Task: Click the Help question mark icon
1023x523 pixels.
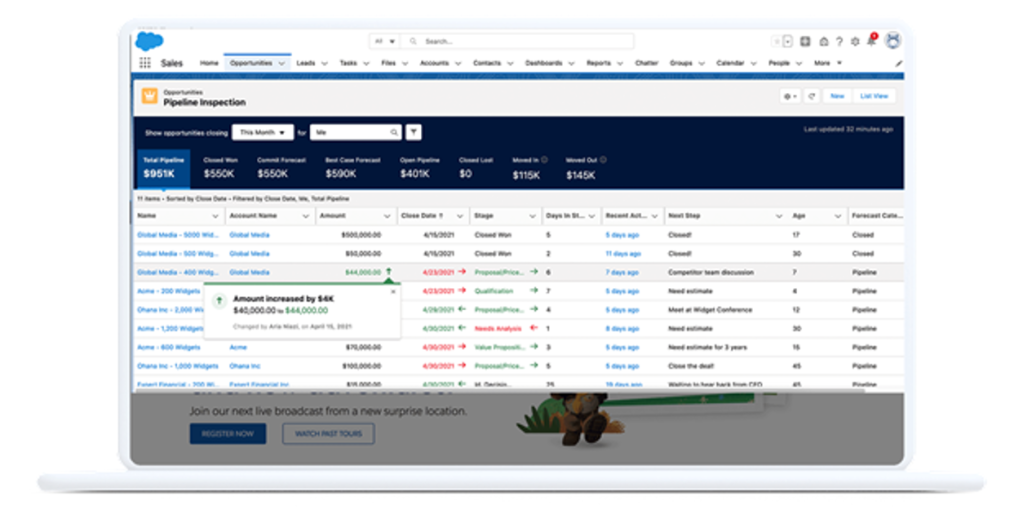Action: click(x=839, y=41)
